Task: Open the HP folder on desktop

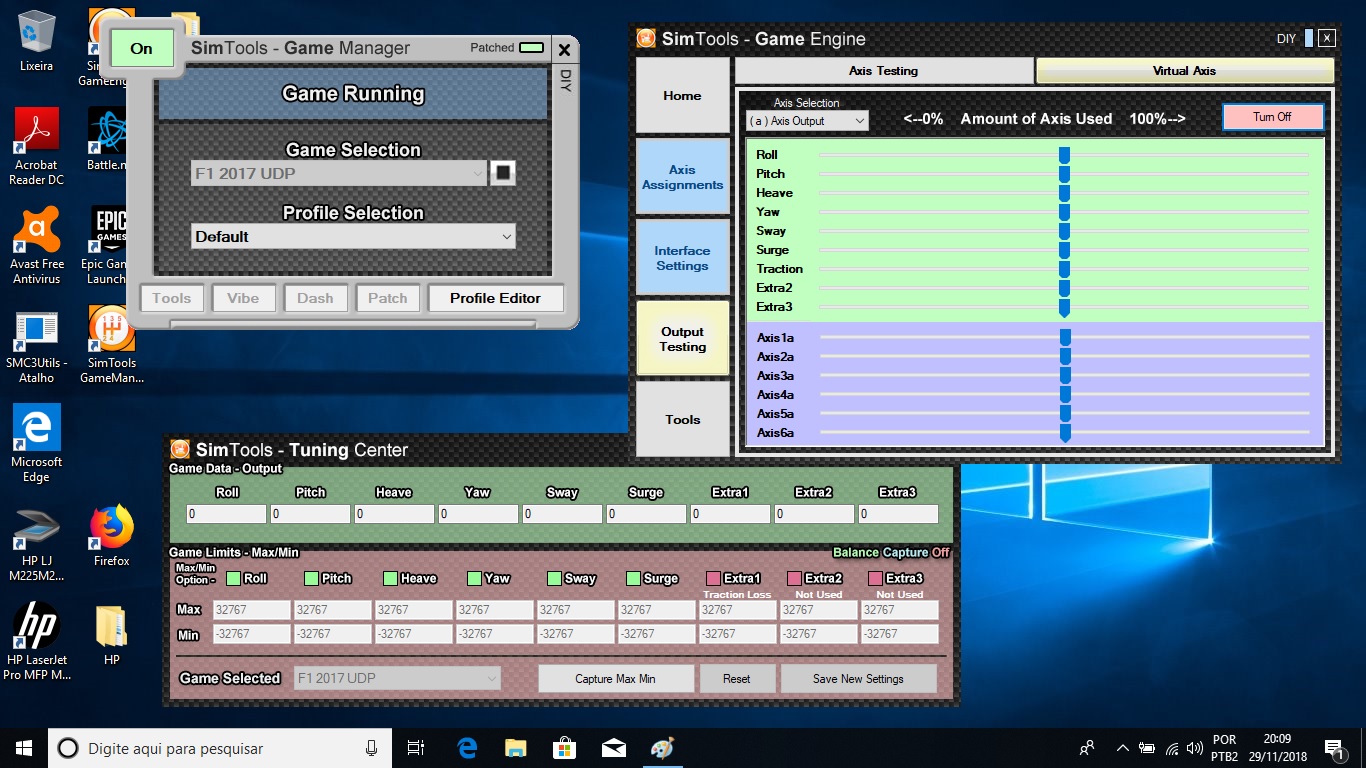Action: coord(112,636)
